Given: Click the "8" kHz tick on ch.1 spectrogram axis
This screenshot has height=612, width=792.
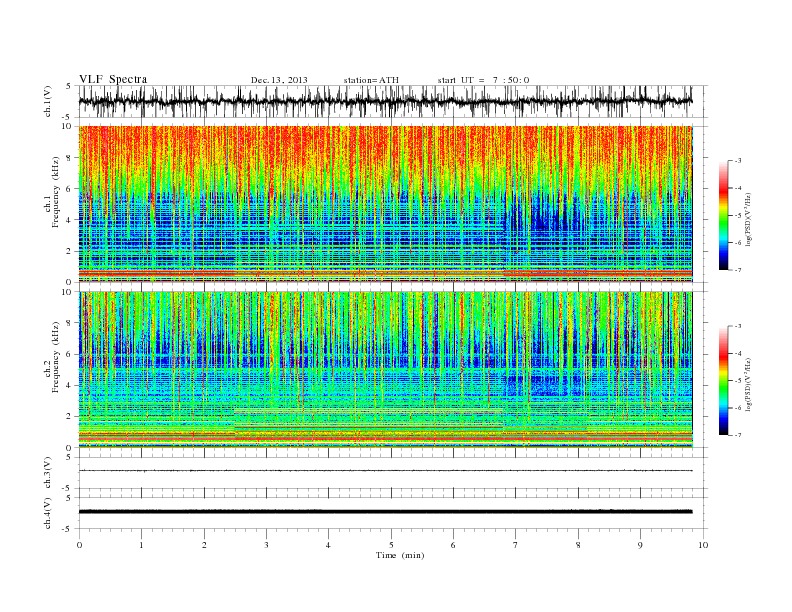Looking at the screenshot, I should pyautogui.click(x=69, y=158).
